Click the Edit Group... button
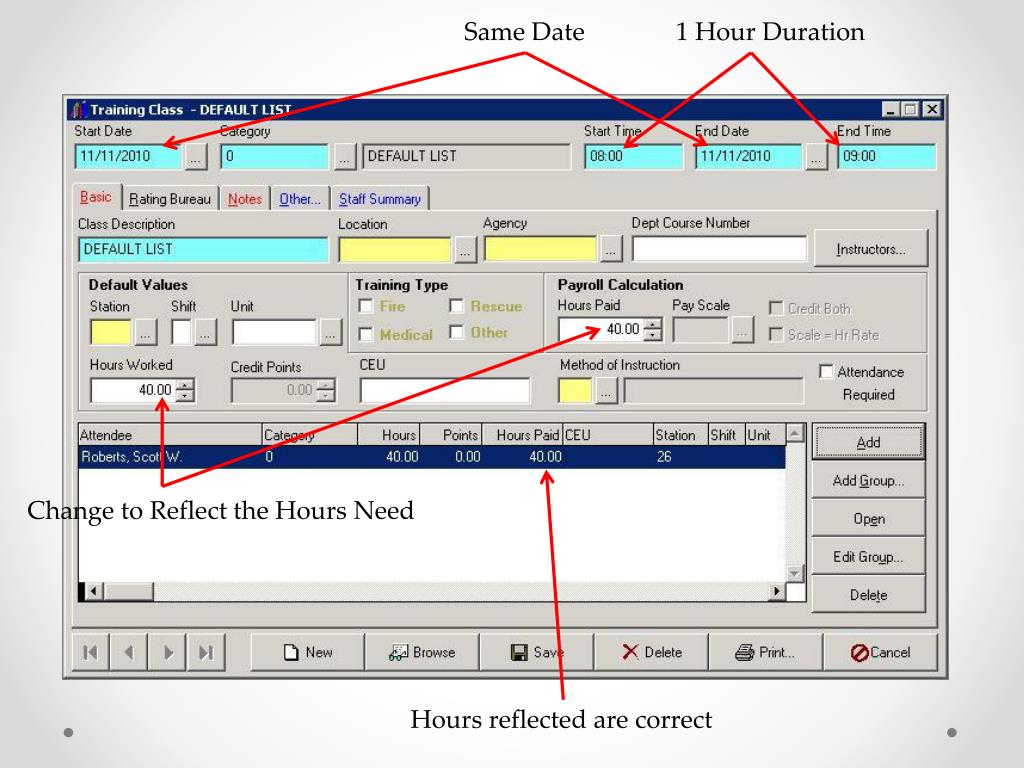Screen dimensions: 1024x768 (x=868, y=557)
